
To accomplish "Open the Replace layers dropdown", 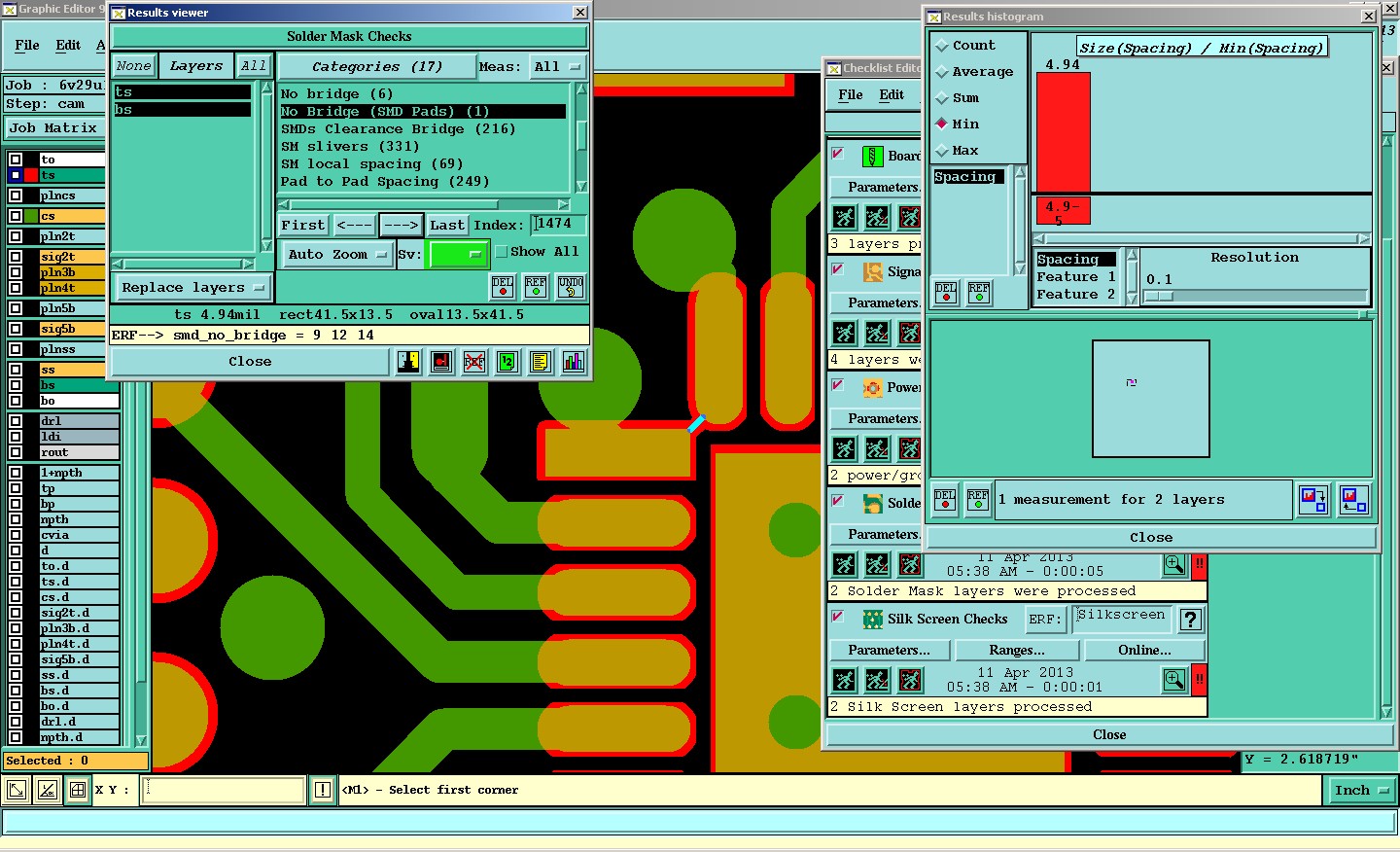I will click(193, 288).
